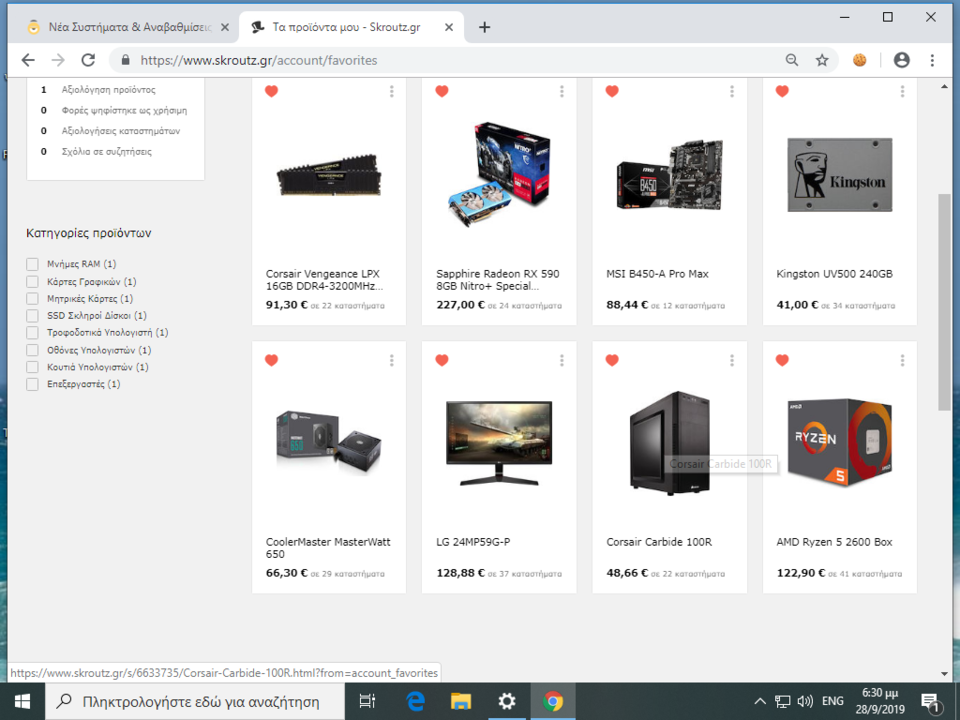Select the Τα προϊόντα μου - Skroutz.gr tab
Image resolution: width=960 pixels, height=720 pixels.
coord(347,27)
